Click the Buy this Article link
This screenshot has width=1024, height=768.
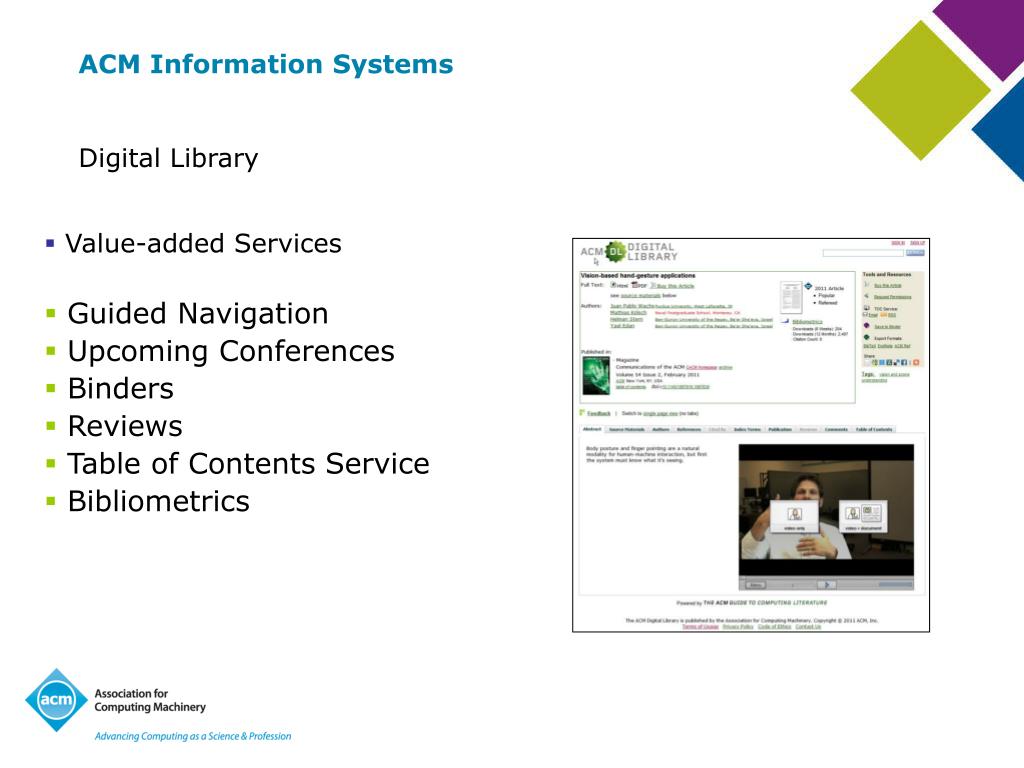(675, 286)
